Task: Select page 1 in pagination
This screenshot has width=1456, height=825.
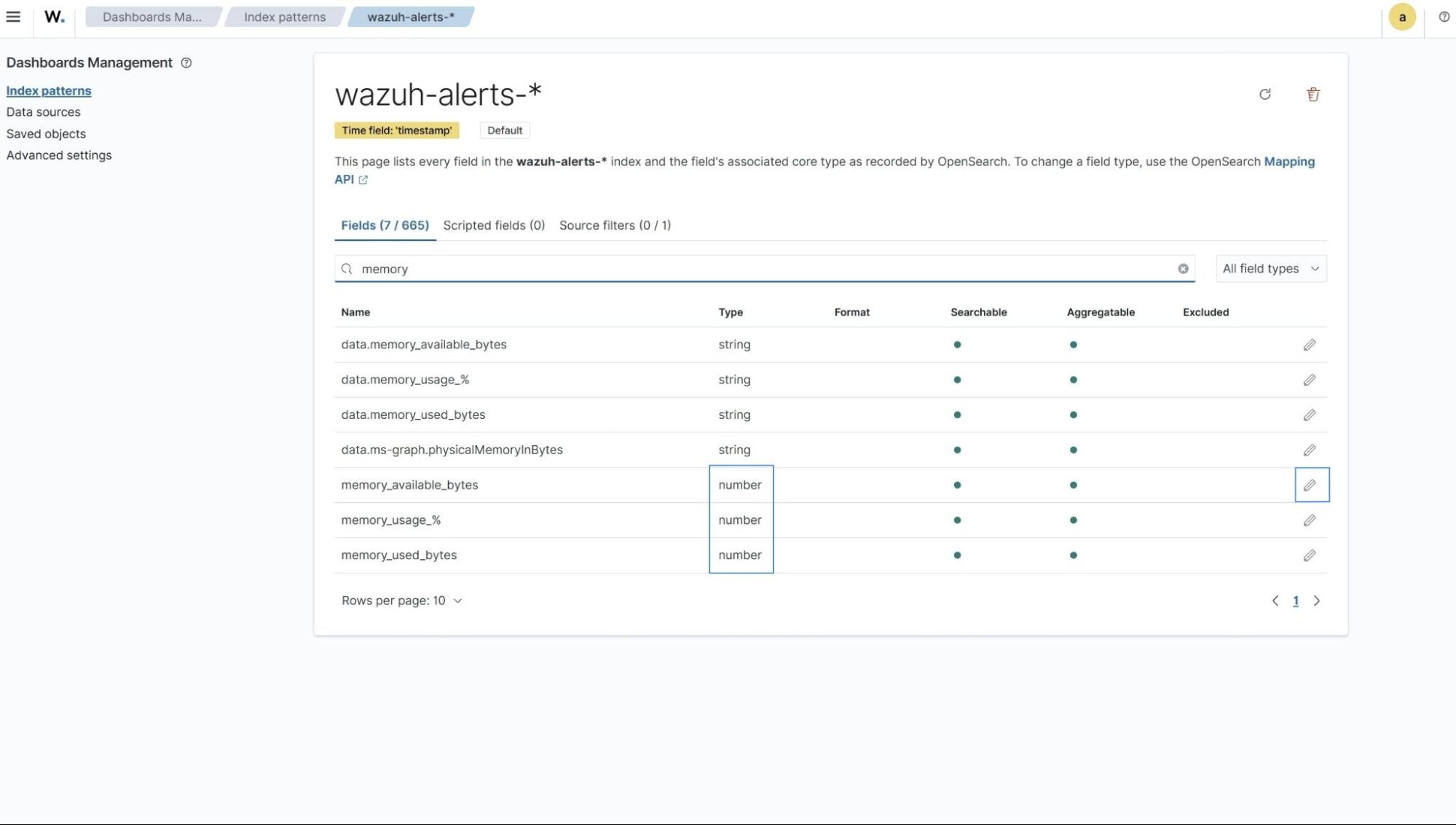Action: (1296, 601)
